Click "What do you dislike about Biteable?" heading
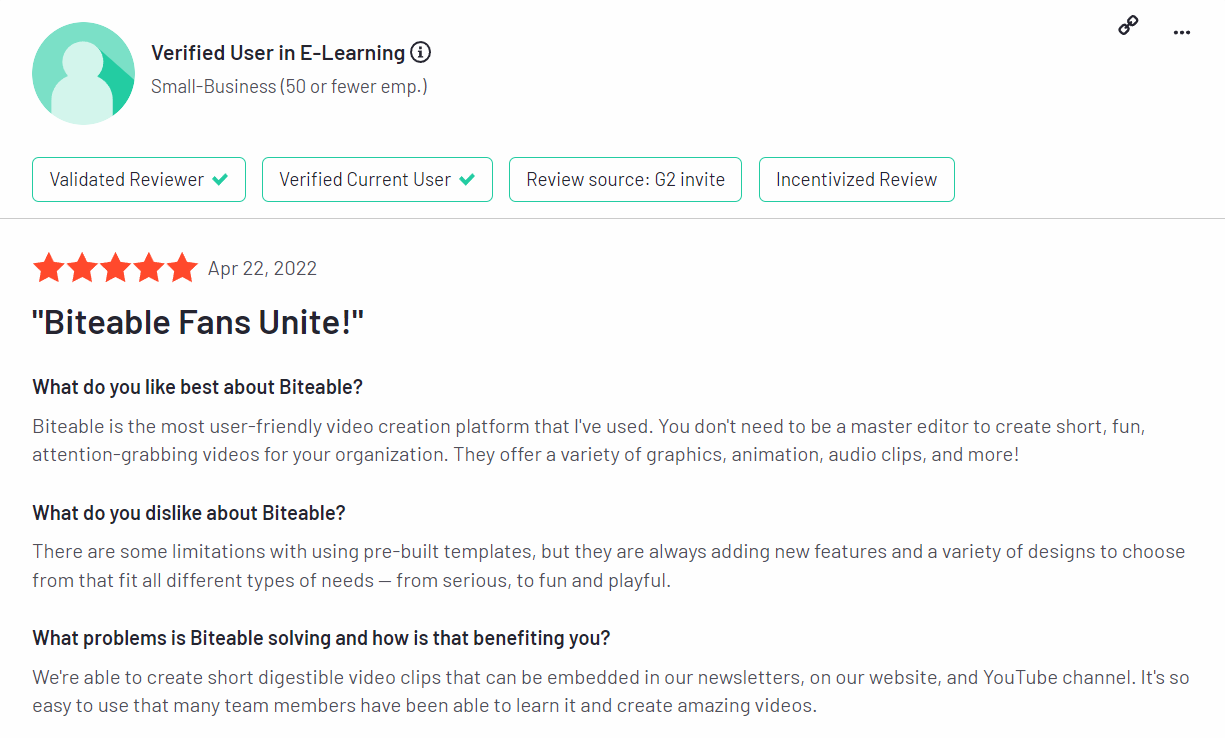Screen dimensions: 1225x738 pyautogui.click(x=189, y=513)
